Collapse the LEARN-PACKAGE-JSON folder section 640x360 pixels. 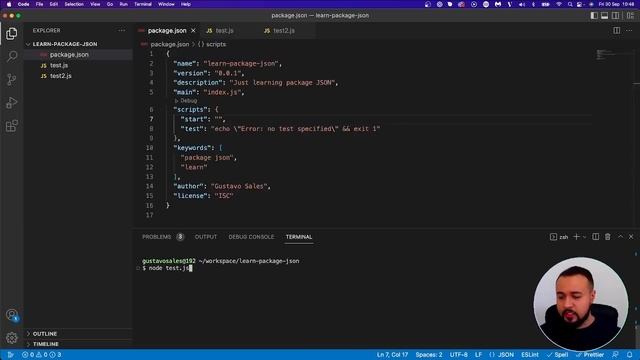click(64, 44)
